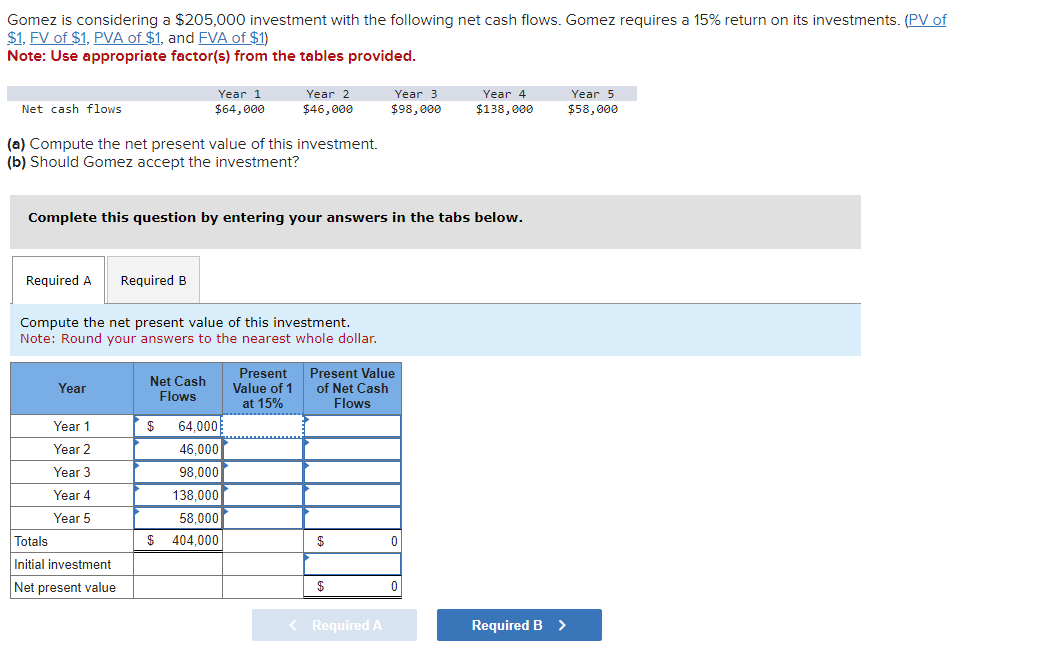Click the Totals present value result cell

click(353, 541)
